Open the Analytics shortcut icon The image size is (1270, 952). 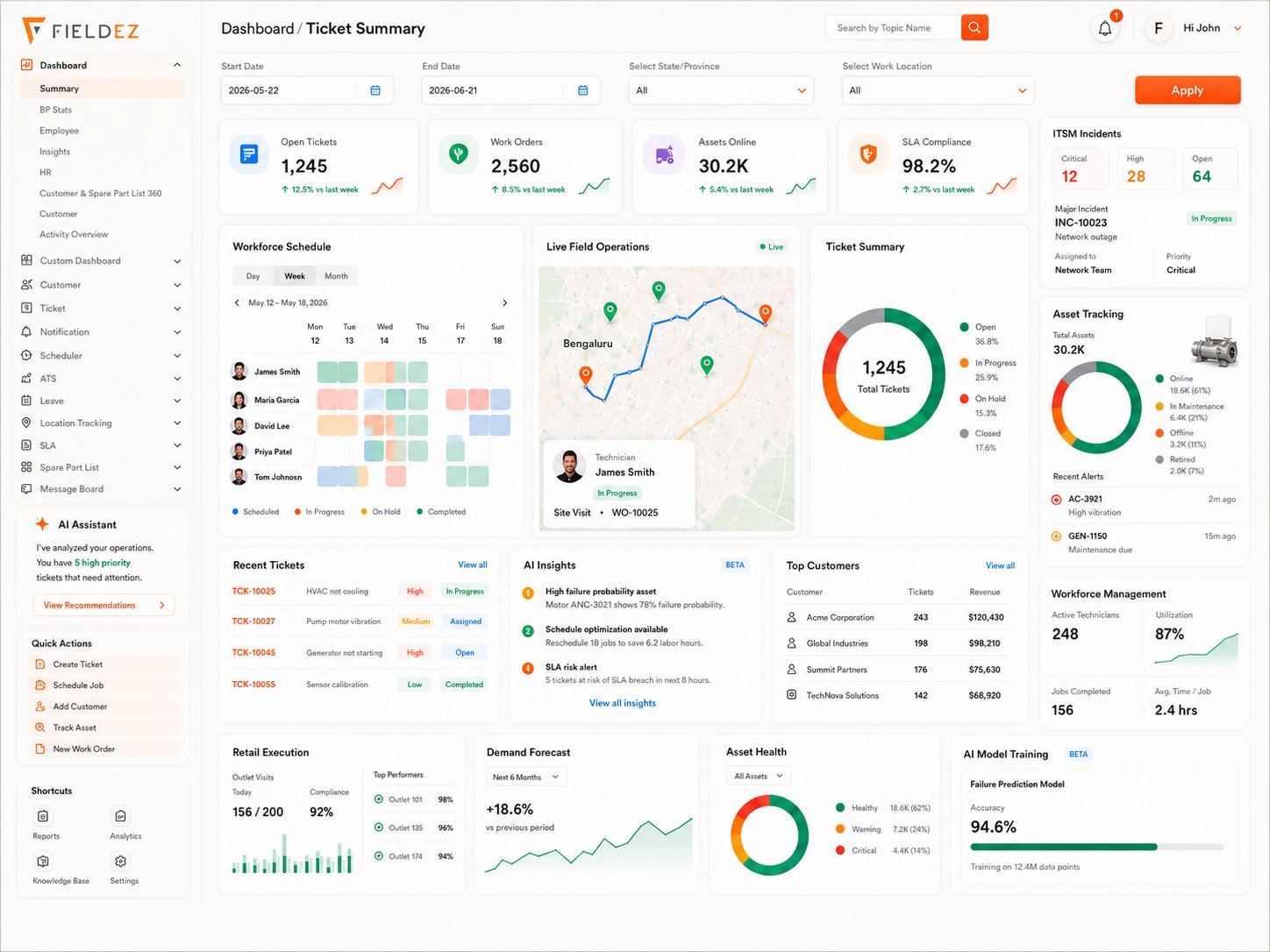(121, 816)
